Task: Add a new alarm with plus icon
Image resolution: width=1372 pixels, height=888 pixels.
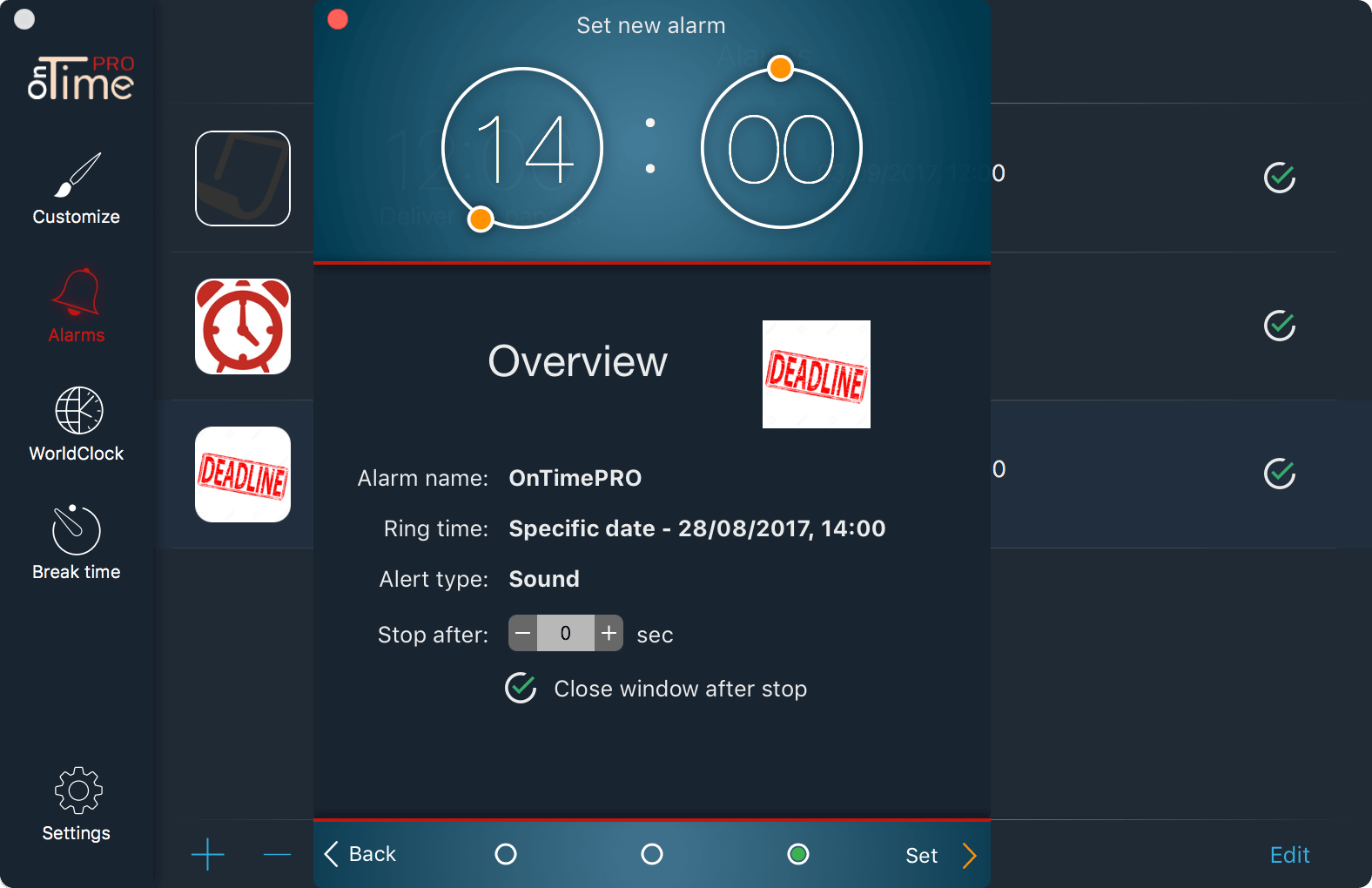Action: coord(207,855)
